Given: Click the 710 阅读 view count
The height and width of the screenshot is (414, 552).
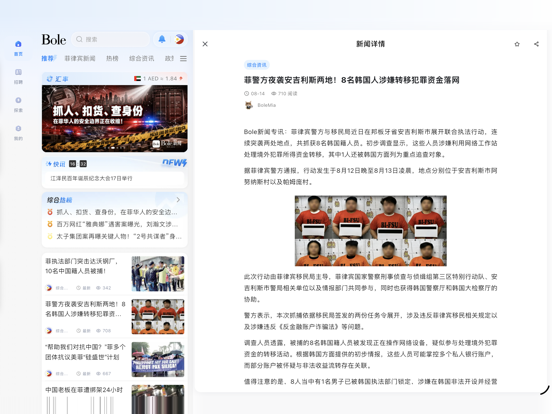Looking at the screenshot, I should point(284,94).
